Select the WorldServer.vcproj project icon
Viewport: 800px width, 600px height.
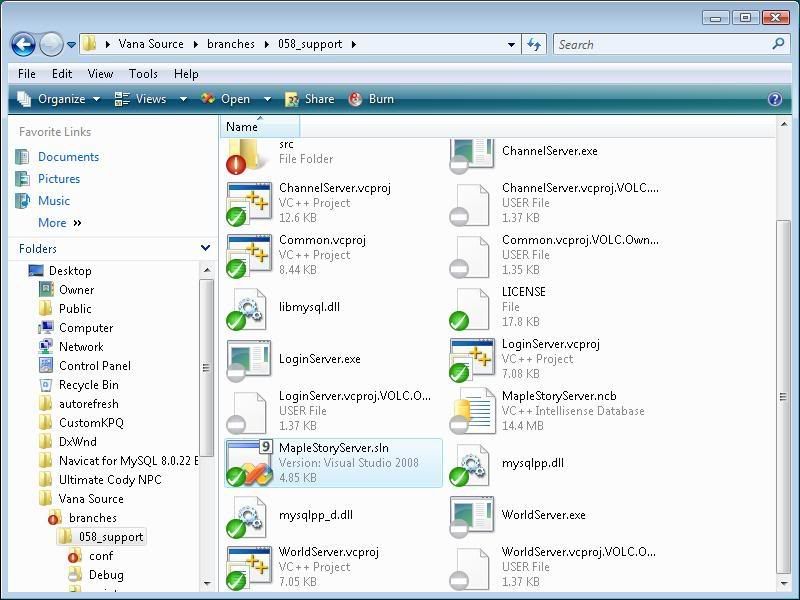click(x=248, y=568)
